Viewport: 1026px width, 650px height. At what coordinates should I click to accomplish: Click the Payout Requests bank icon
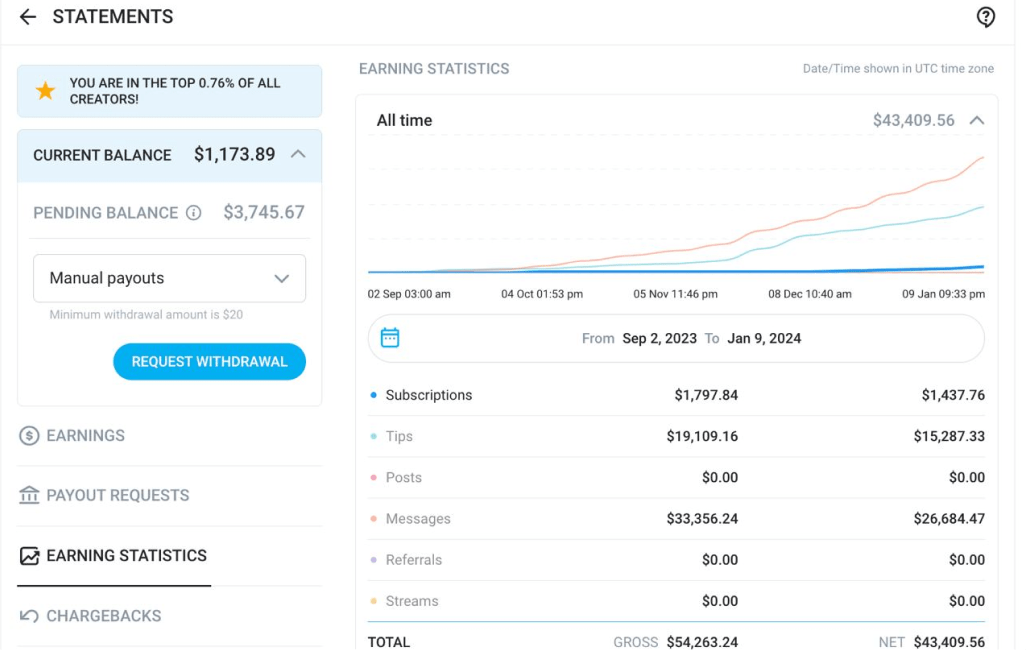(x=29, y=496)
